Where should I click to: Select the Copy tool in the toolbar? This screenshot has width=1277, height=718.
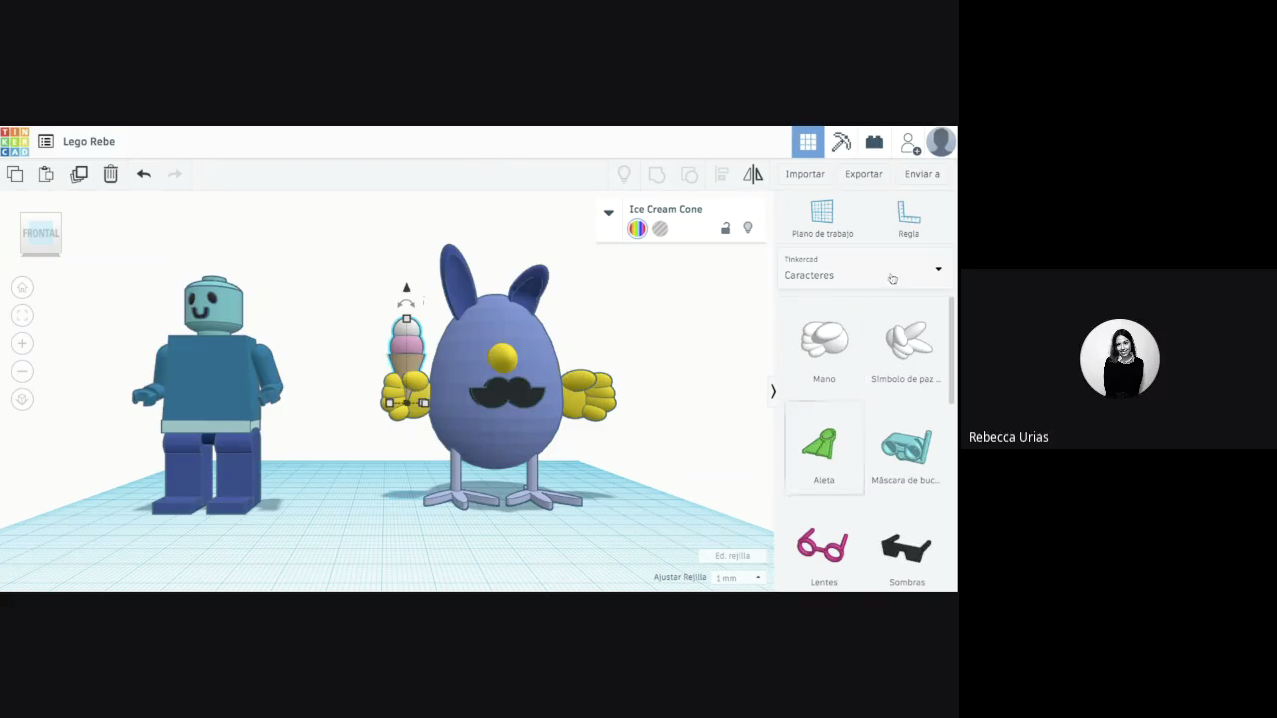(x=15, y=174)
